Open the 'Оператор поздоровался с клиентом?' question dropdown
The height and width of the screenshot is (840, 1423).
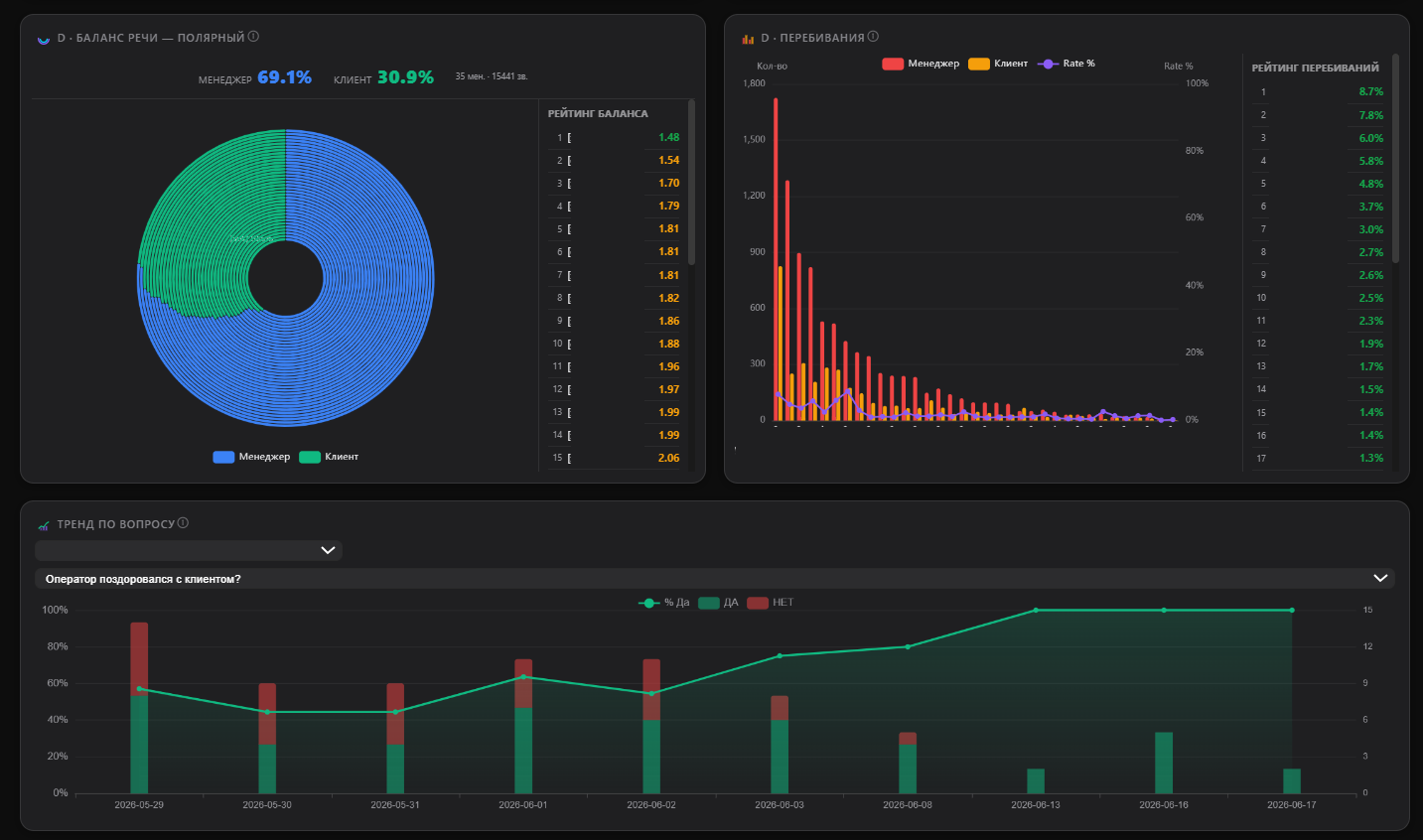(715, 578)
